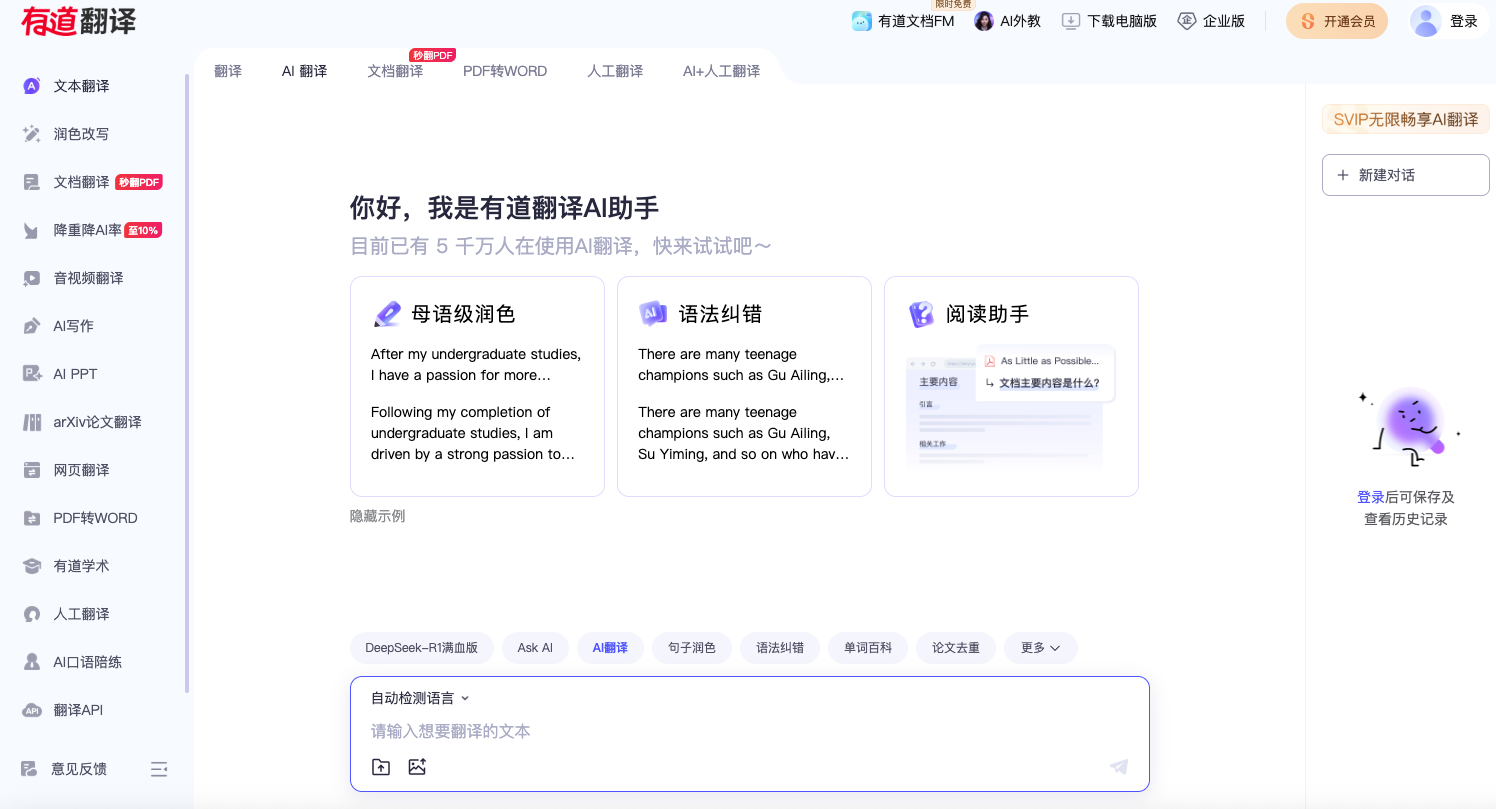
Task: Click the AI外教 header link text
Action: (1021, 21)
